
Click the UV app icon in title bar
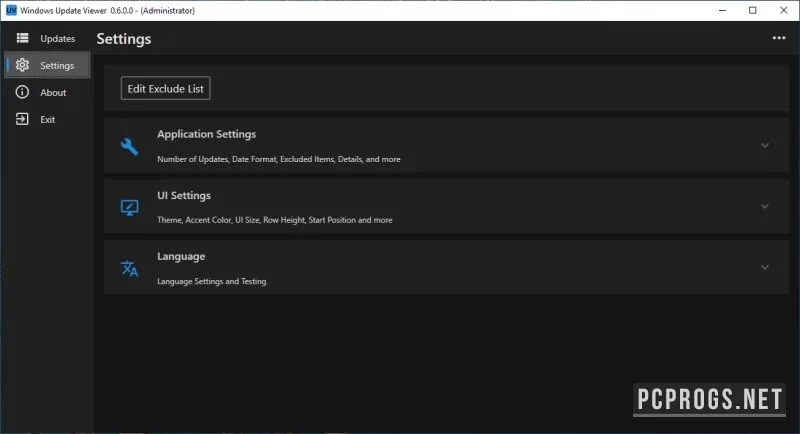pyautogui.click(x=11, y=10)
